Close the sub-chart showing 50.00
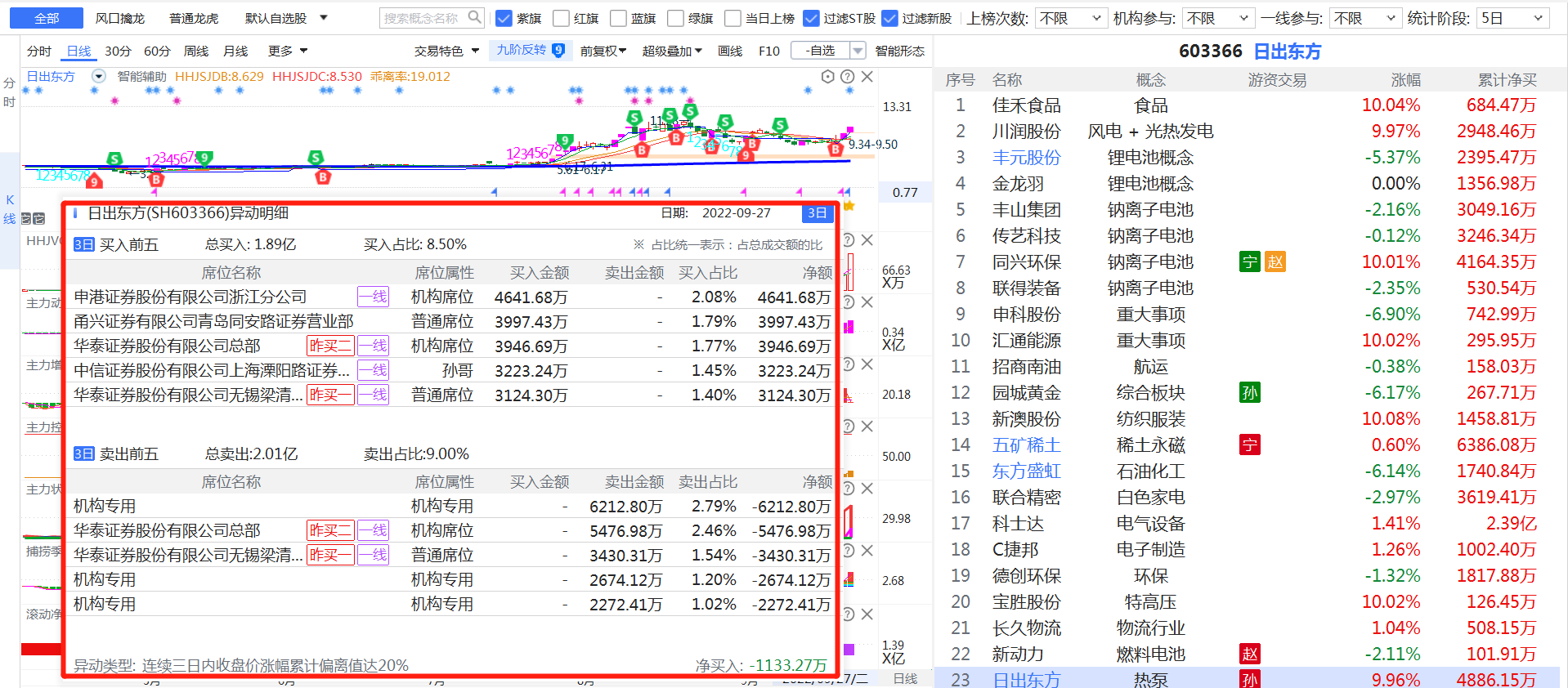This screenshot has height=688, width=1568. click(x=867, y=426)
